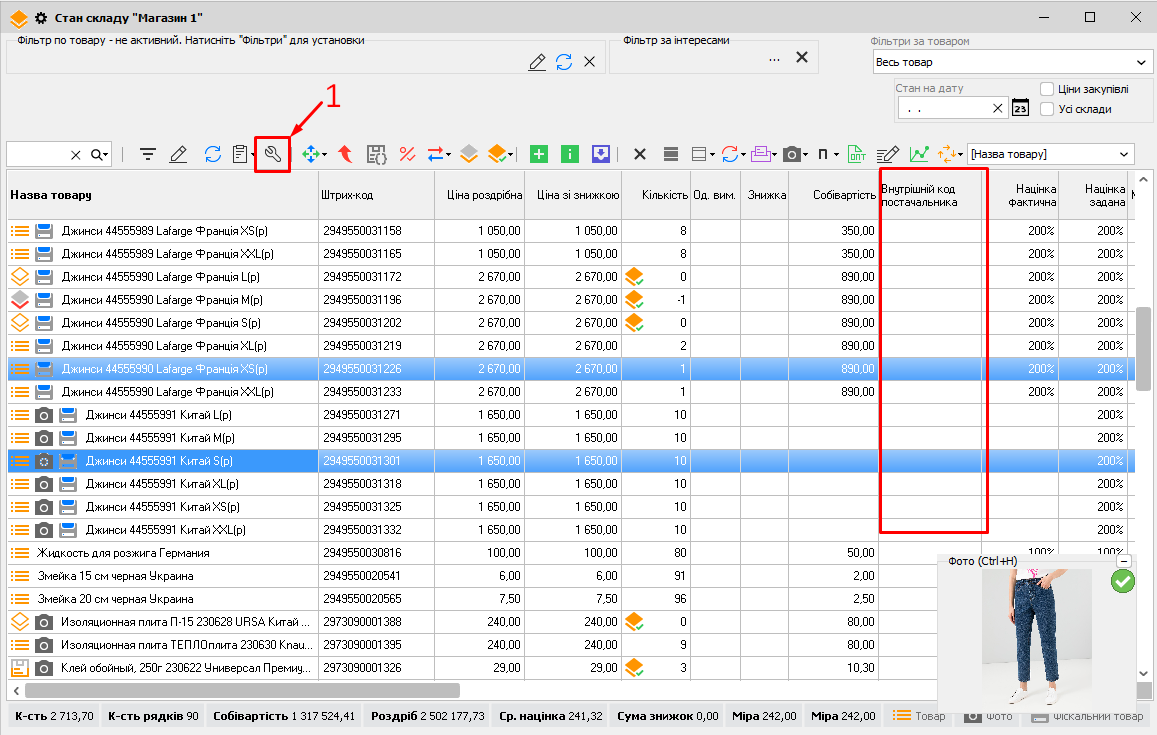Click the green chart graph icon
The width and height of the screenshot is (1157, 735).
[x=918, y=154]
